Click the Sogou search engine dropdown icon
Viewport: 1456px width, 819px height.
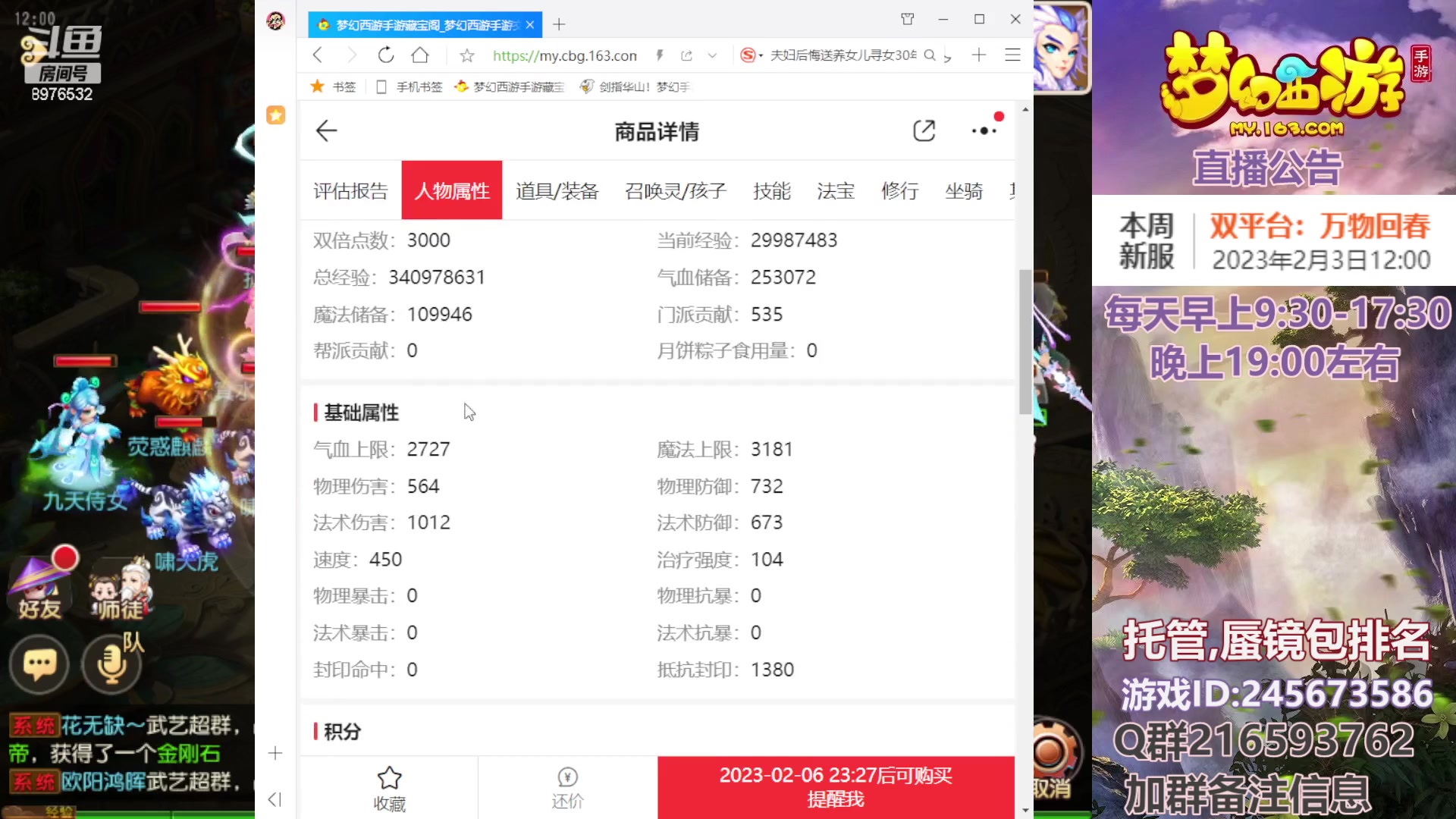pos(751,55)
